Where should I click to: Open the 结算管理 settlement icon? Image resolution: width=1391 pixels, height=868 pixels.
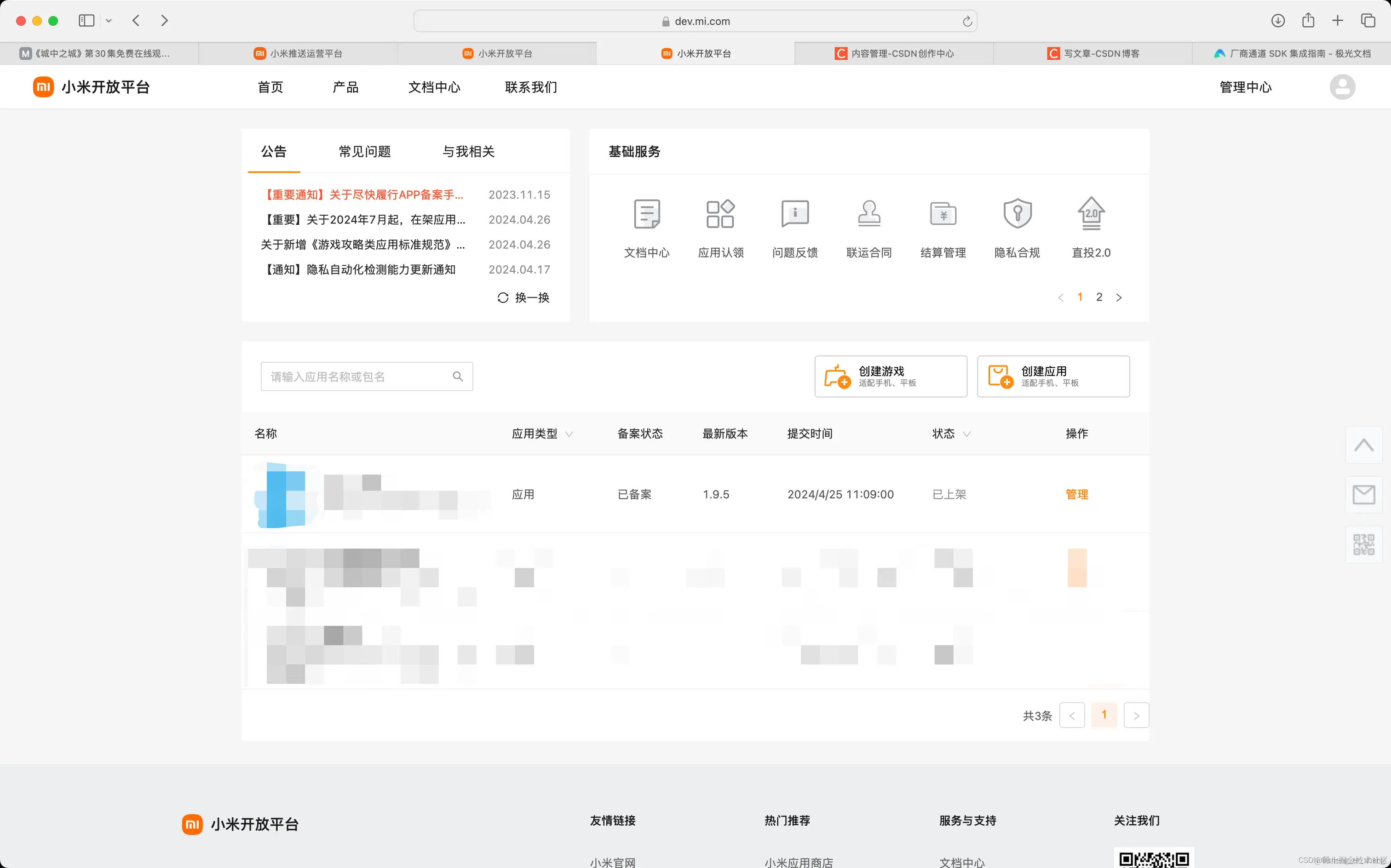(x=943, y=214)
